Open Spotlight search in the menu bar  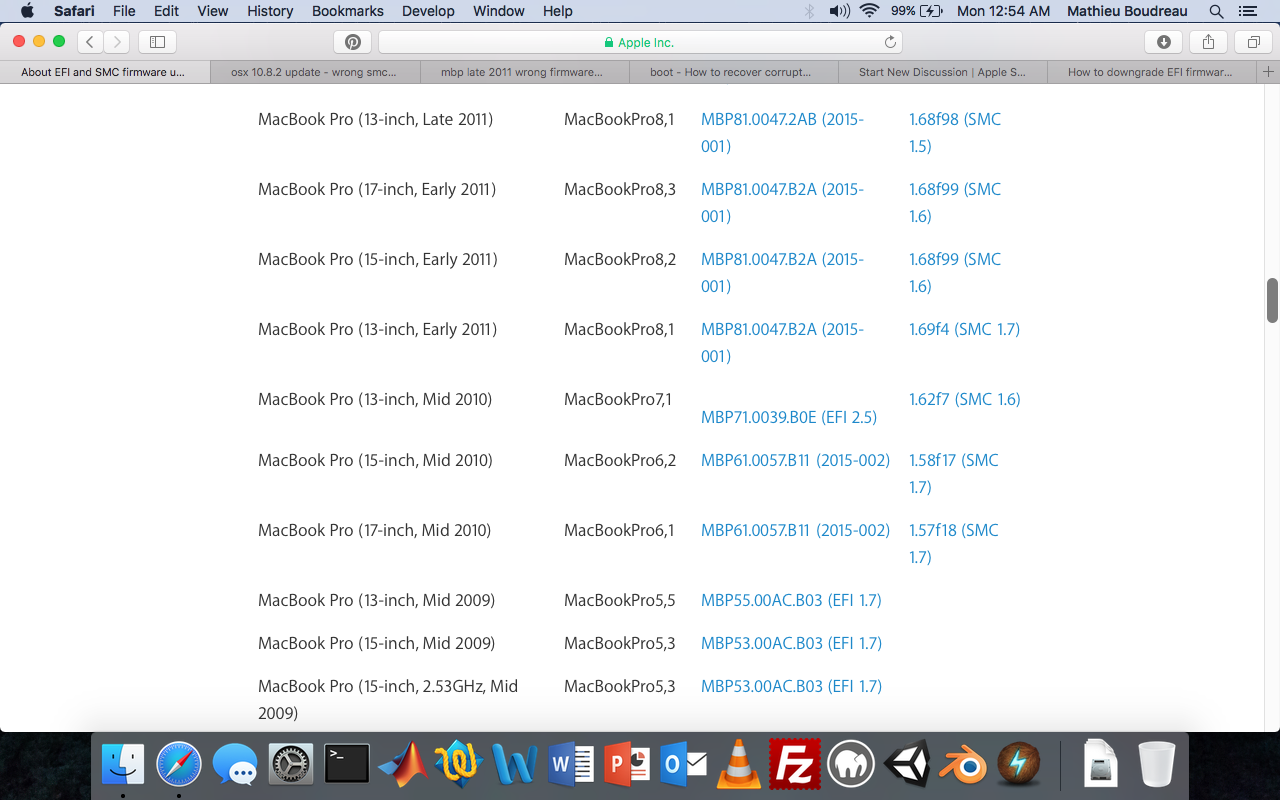1217,11
